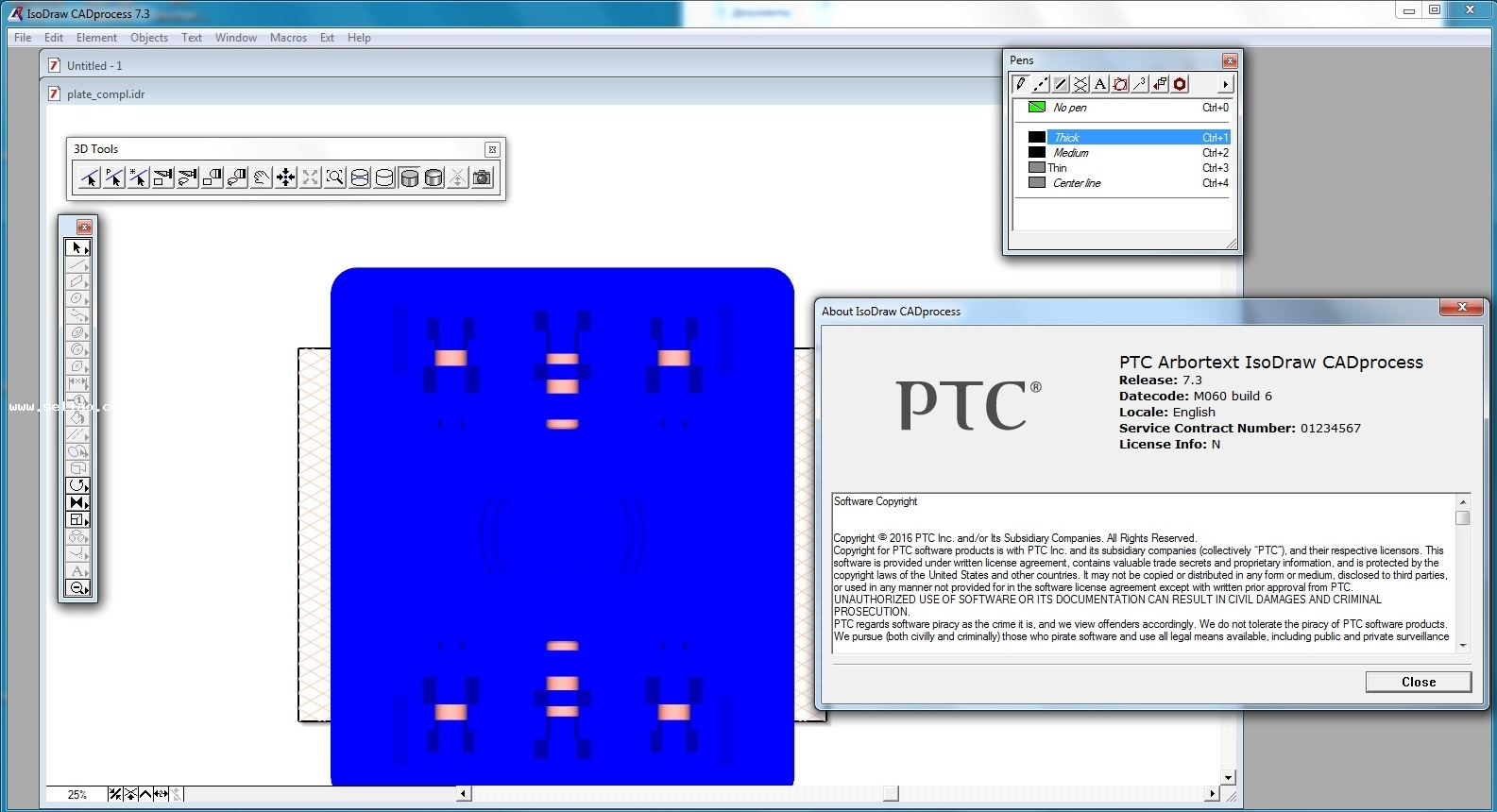Click the 3D zoom magnifier tool

[x=335, y=178]
